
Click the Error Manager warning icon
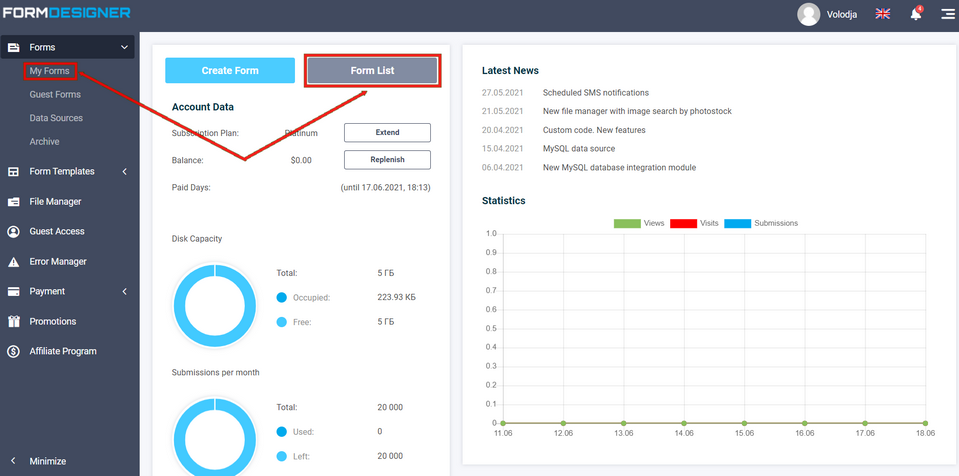(14, 262)
